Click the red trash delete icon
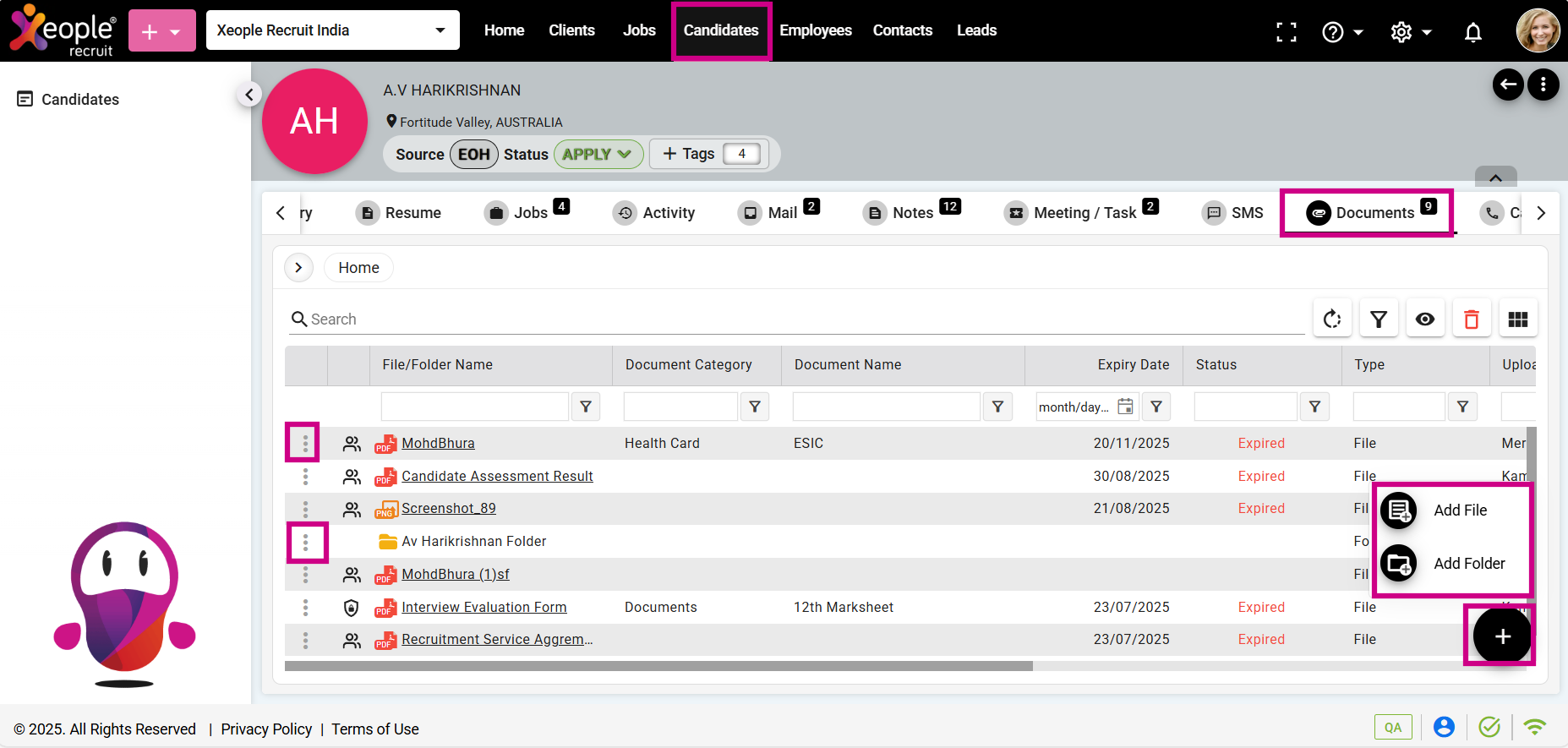1568x748 pixels. 1472,319
